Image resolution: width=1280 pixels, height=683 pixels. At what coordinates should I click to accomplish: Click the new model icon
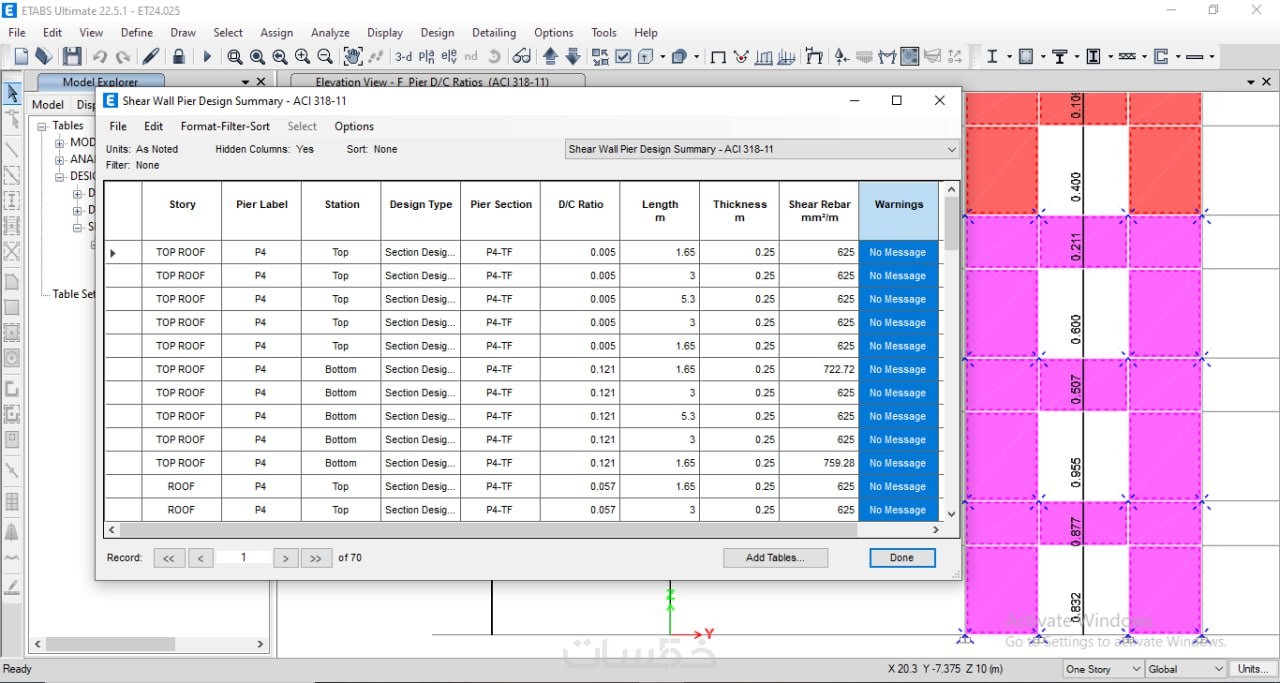click(21, 57)
